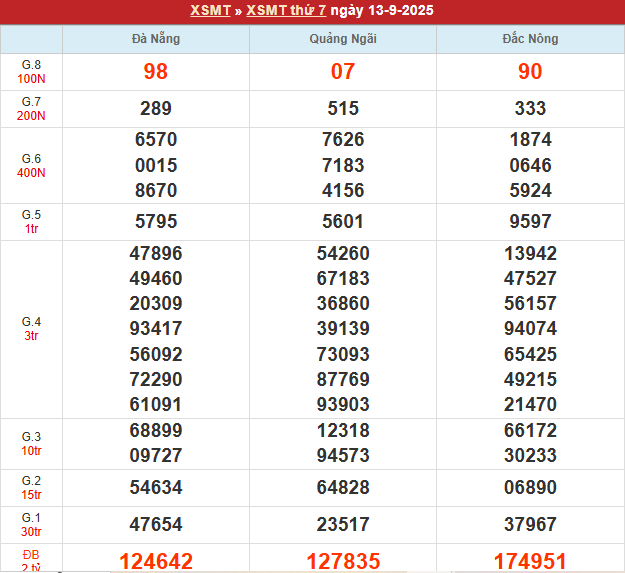Select G.7 number 333
This screenshot has width=625, height=573.
tap(530, 108)
